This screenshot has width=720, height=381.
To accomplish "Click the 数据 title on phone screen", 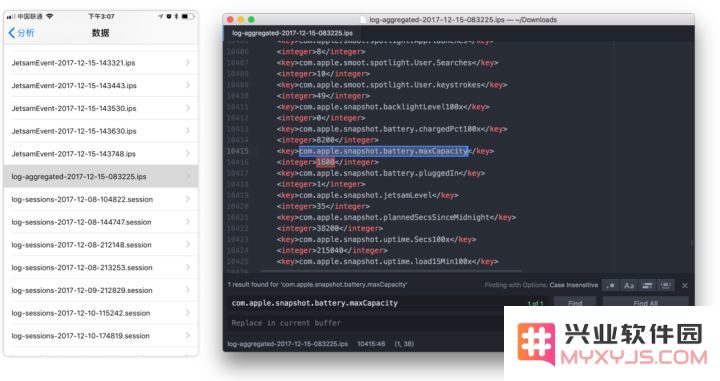I will coord(101,33).
